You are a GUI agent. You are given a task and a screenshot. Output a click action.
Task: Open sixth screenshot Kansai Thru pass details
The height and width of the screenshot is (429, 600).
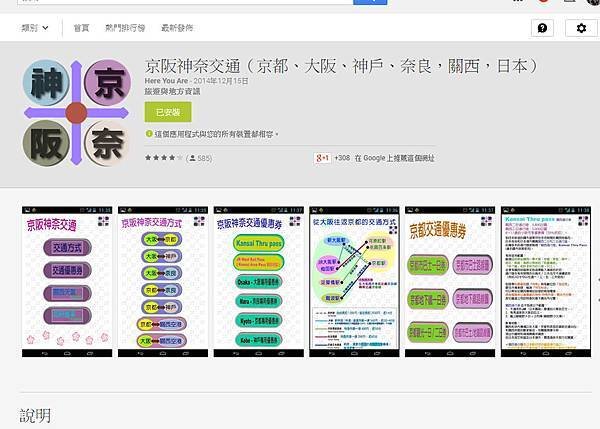tap(546, 282)
